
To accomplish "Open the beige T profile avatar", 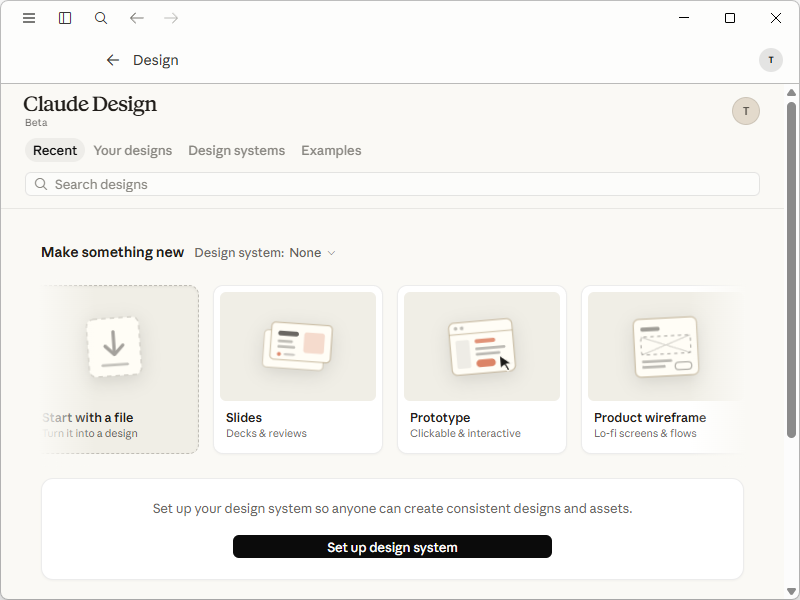I will tap(746, 111).
